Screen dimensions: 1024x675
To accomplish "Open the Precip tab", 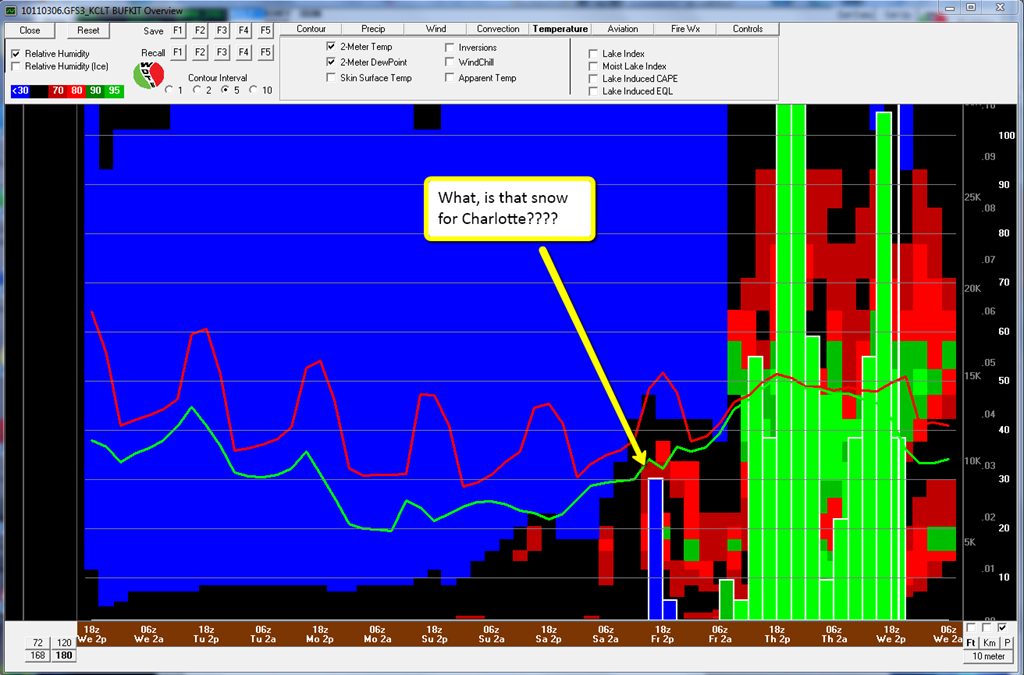I will [373, 29].
